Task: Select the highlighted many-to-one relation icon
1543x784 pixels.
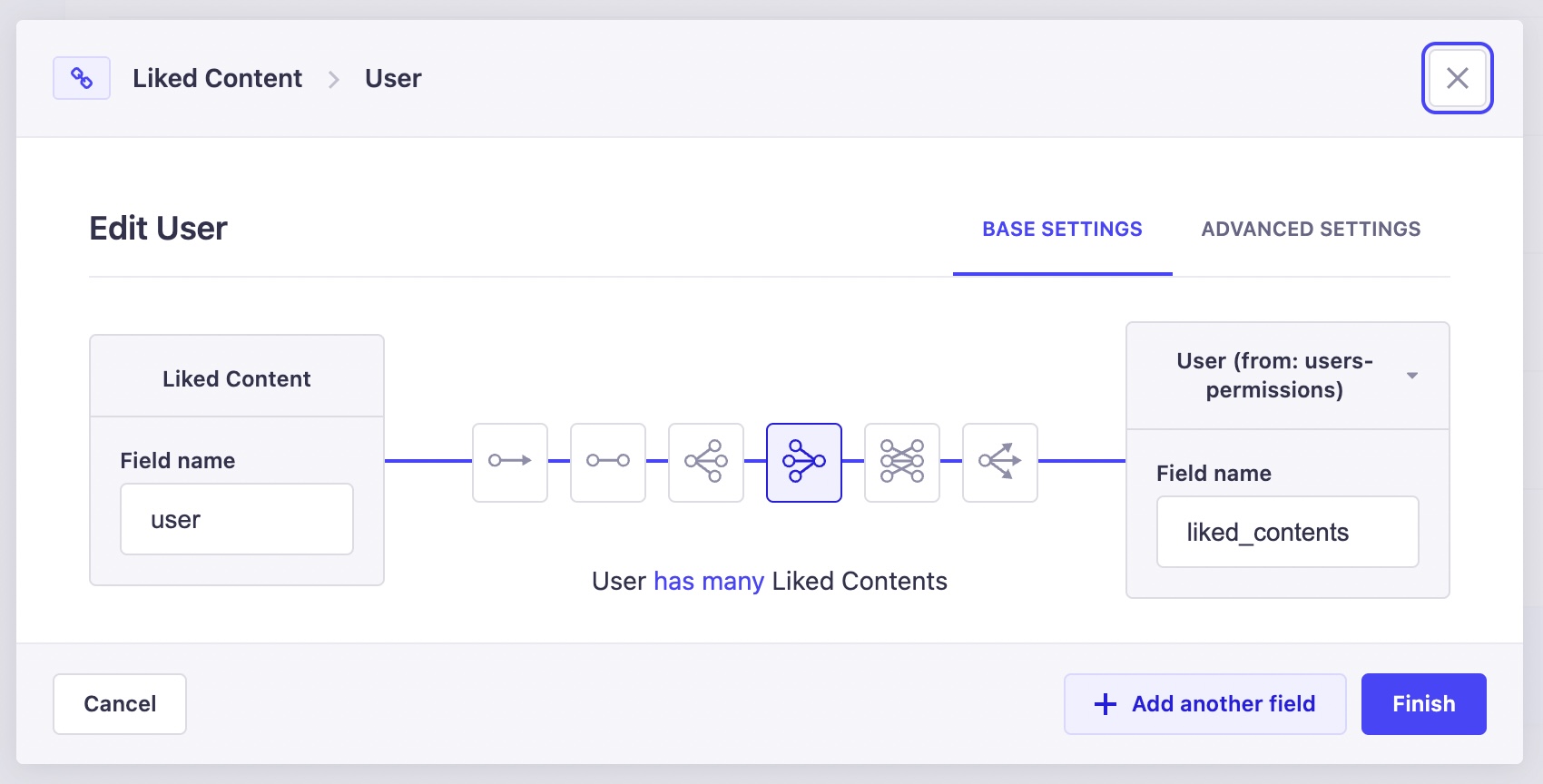Action: pos(803,463)
